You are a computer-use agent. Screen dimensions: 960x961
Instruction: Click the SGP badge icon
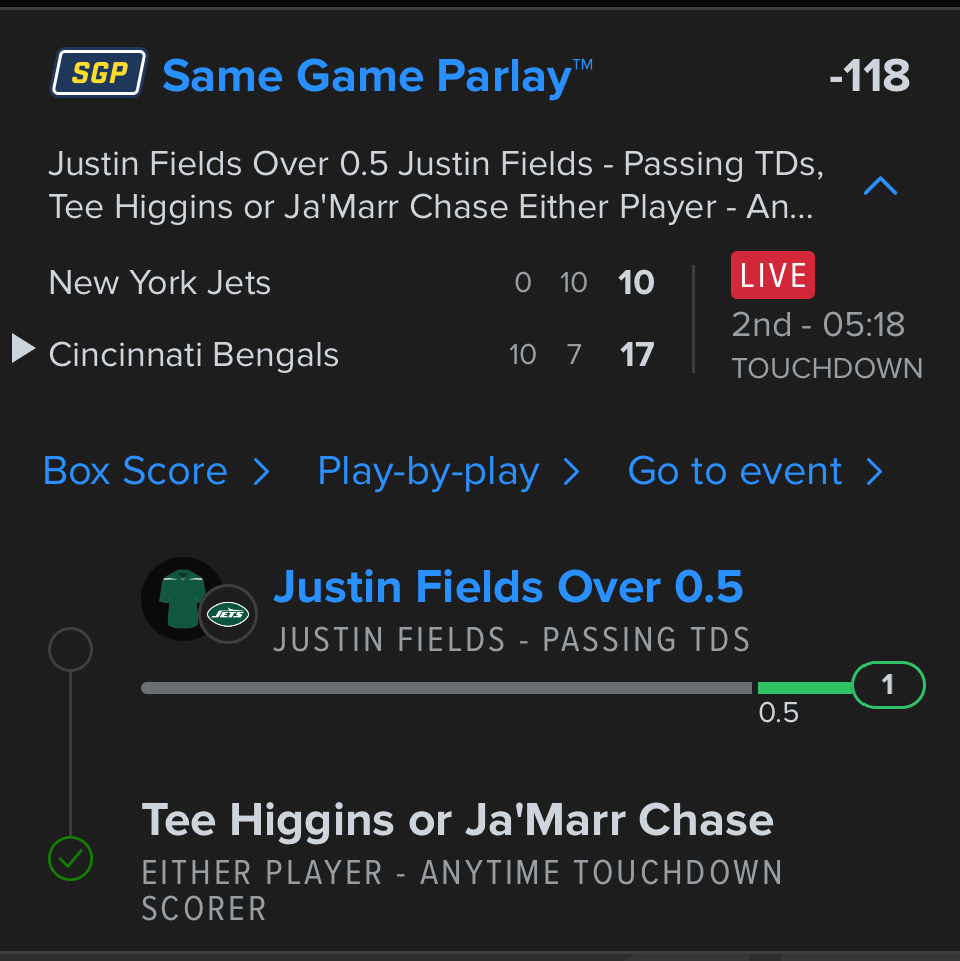(x=98, y=74)
